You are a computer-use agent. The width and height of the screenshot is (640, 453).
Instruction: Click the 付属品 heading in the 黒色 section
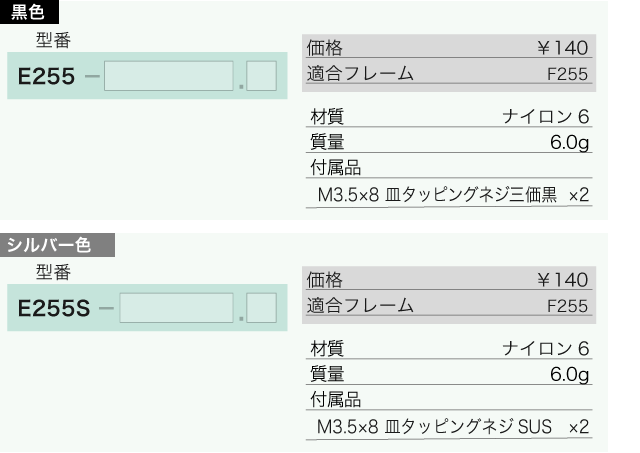(x=335, y=167)
